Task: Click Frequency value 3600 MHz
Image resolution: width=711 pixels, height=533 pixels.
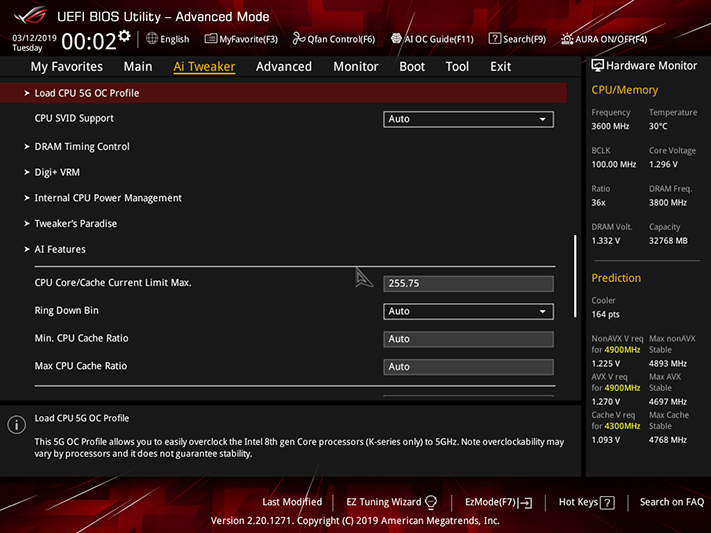Action: (x=610, y=127)
